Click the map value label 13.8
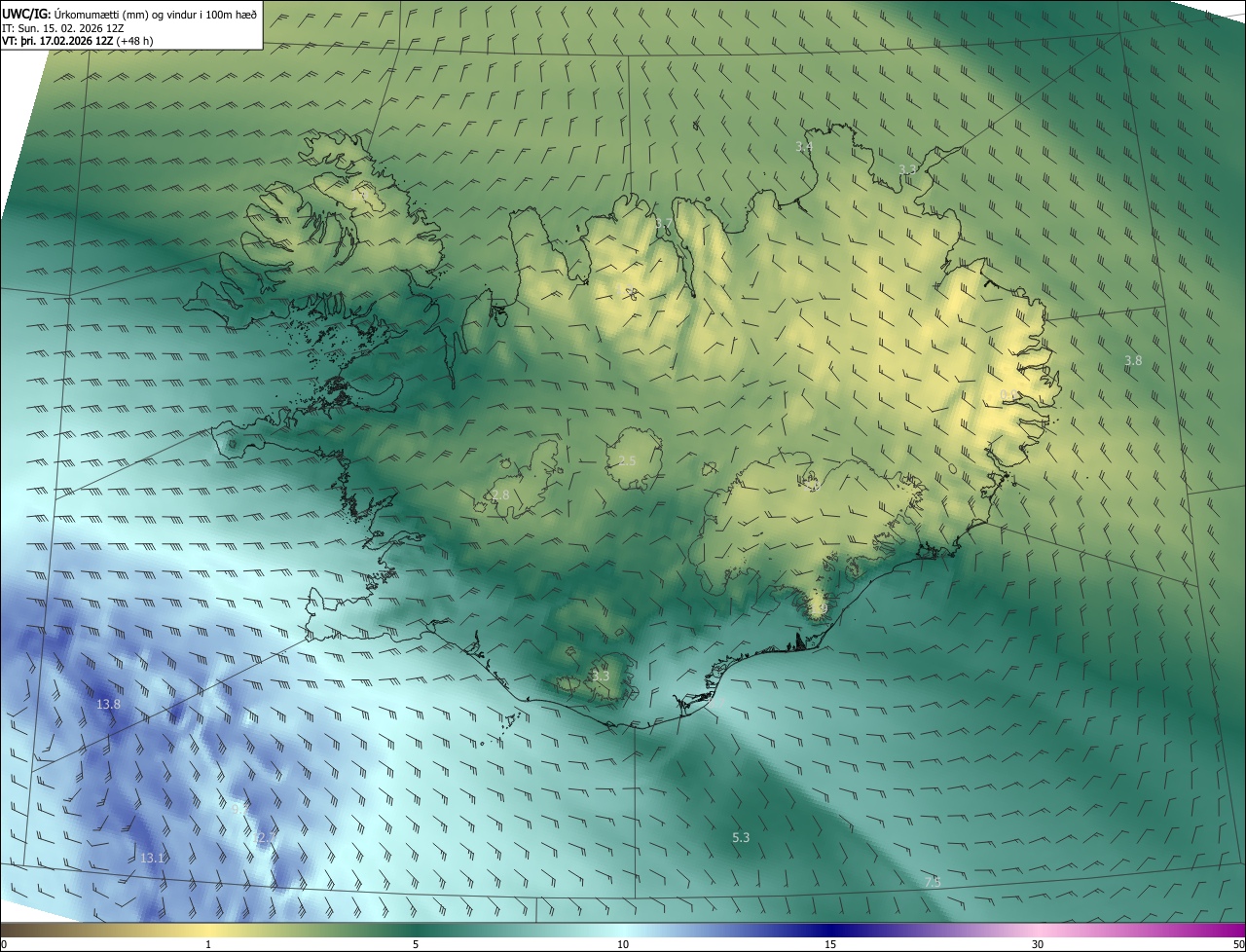 [x=108, y=704]
